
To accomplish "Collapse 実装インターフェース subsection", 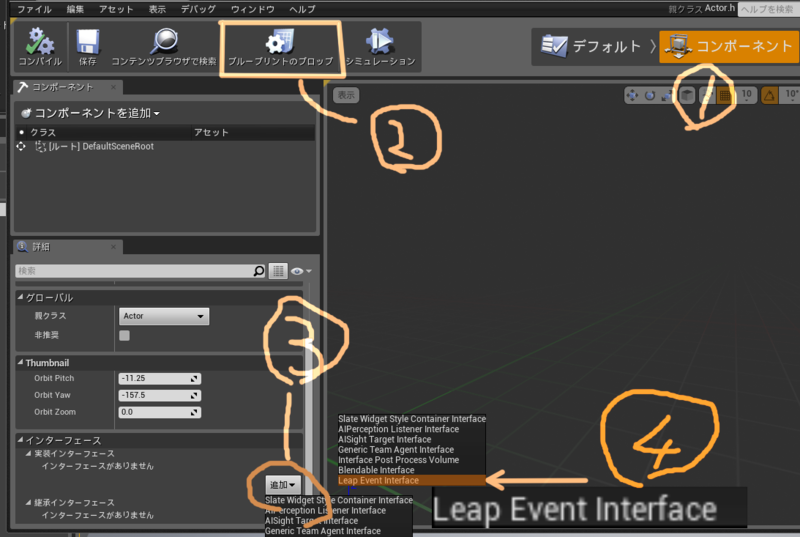I will (29, 453).
